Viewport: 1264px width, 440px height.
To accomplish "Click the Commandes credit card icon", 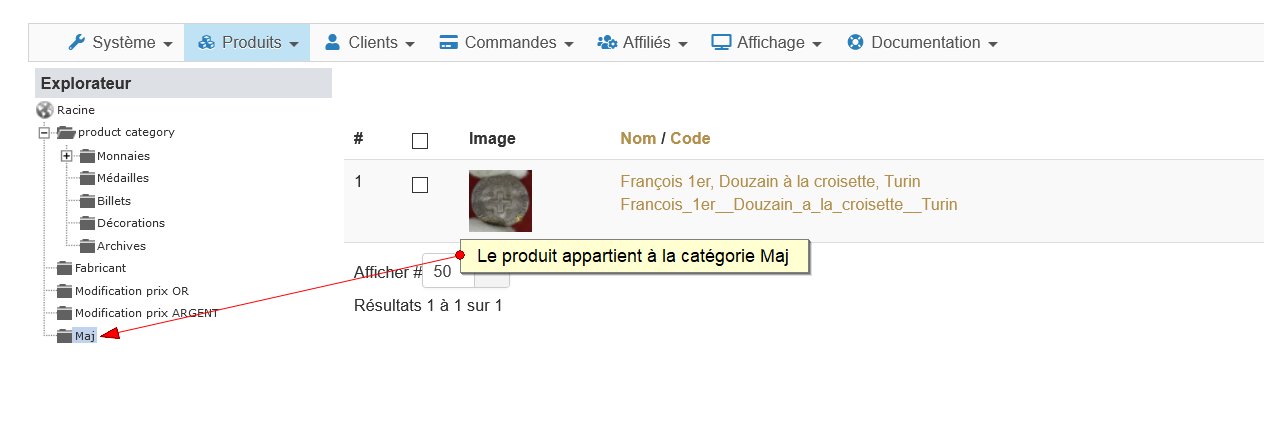I will (449, 43).
